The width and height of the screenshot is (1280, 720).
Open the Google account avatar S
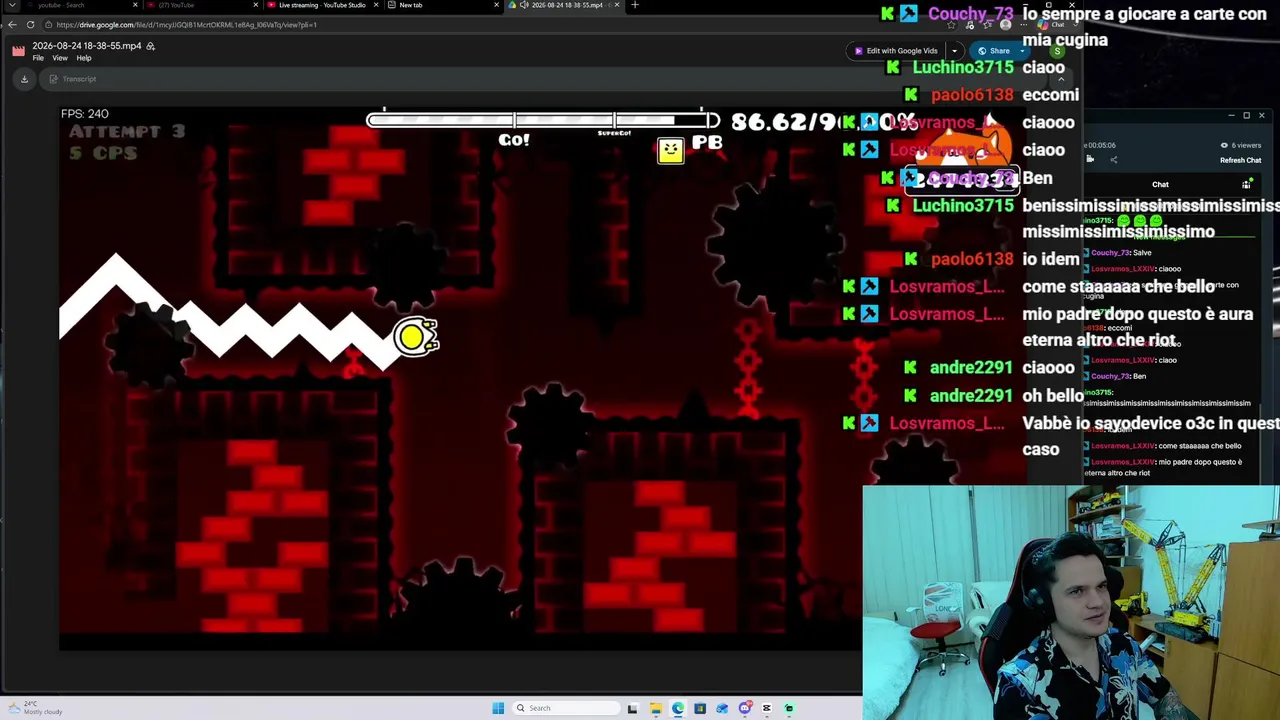click(x=1057, y=51)
